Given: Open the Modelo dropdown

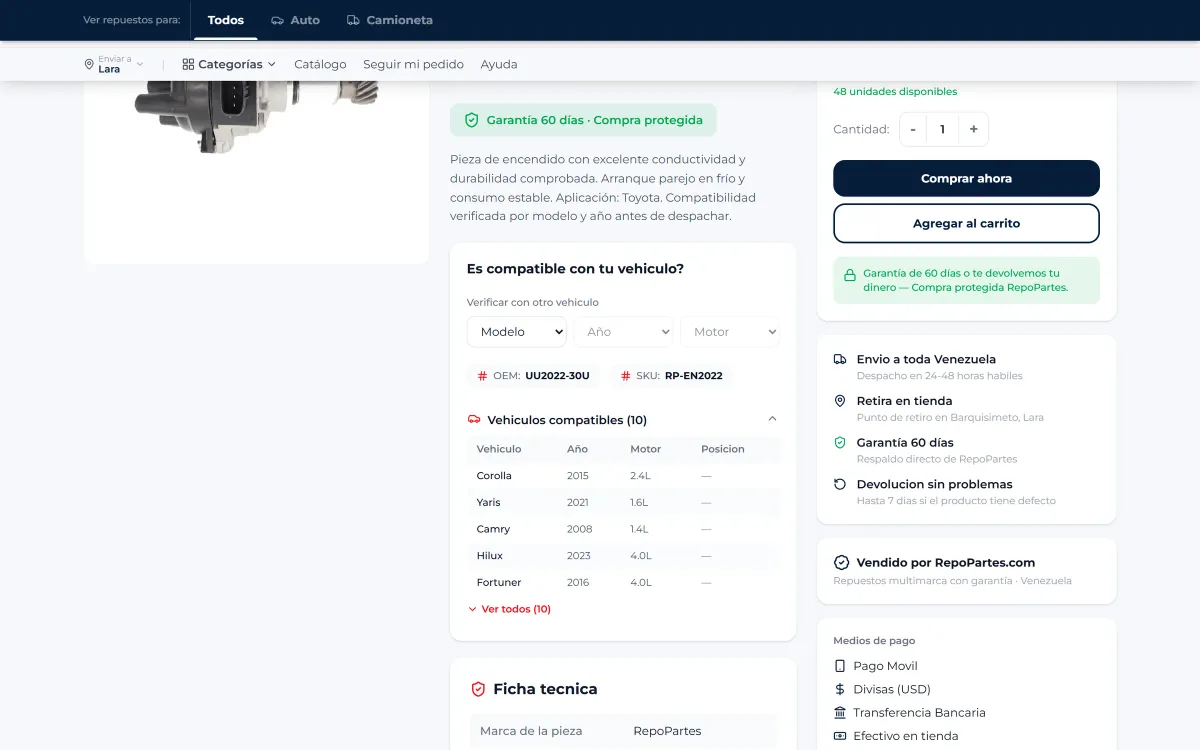Looking at the screenshot, I should [517, 332].
